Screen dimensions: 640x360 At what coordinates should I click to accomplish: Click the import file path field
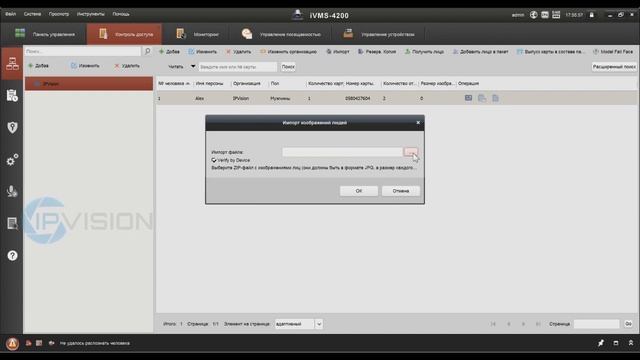342,152
